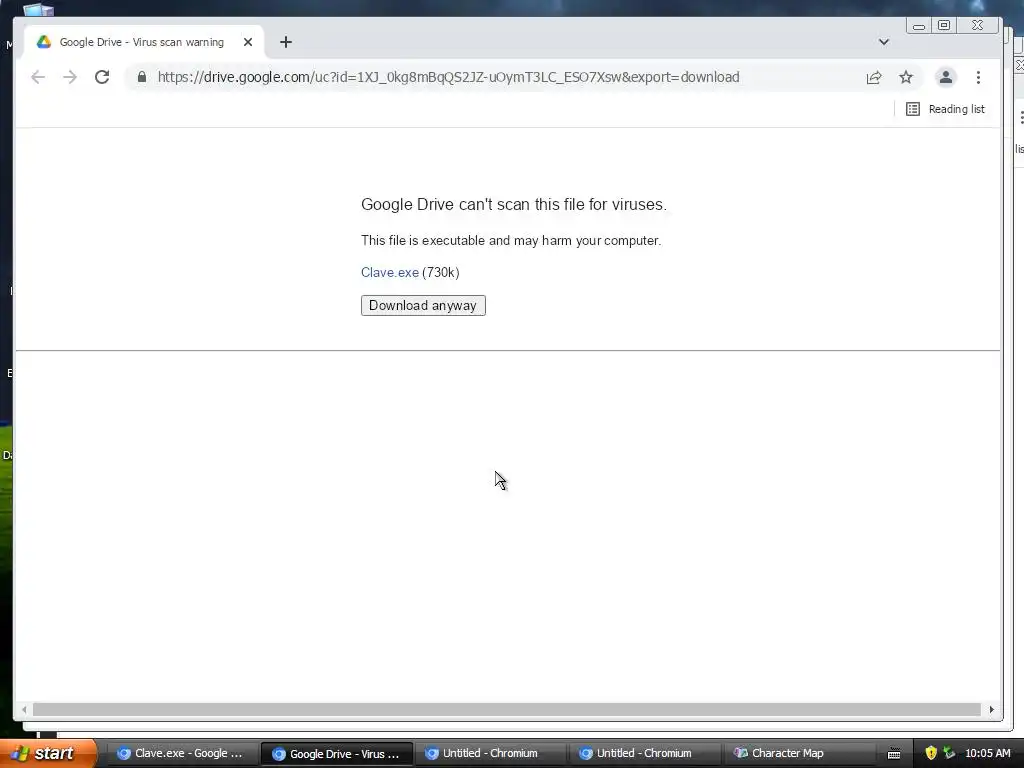
Task: Switch to second Untitled - Chromium taskbar item
Action: [644, 754]
